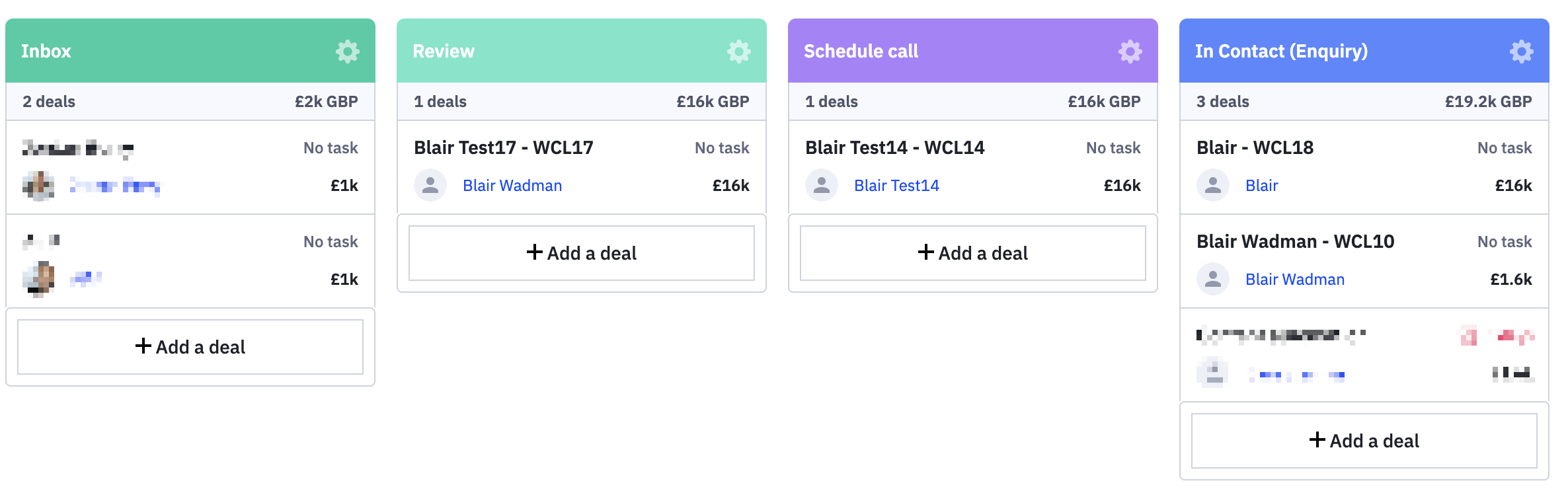
Task: Open Inbox stage settings gear
Action: tap(347, 52)
